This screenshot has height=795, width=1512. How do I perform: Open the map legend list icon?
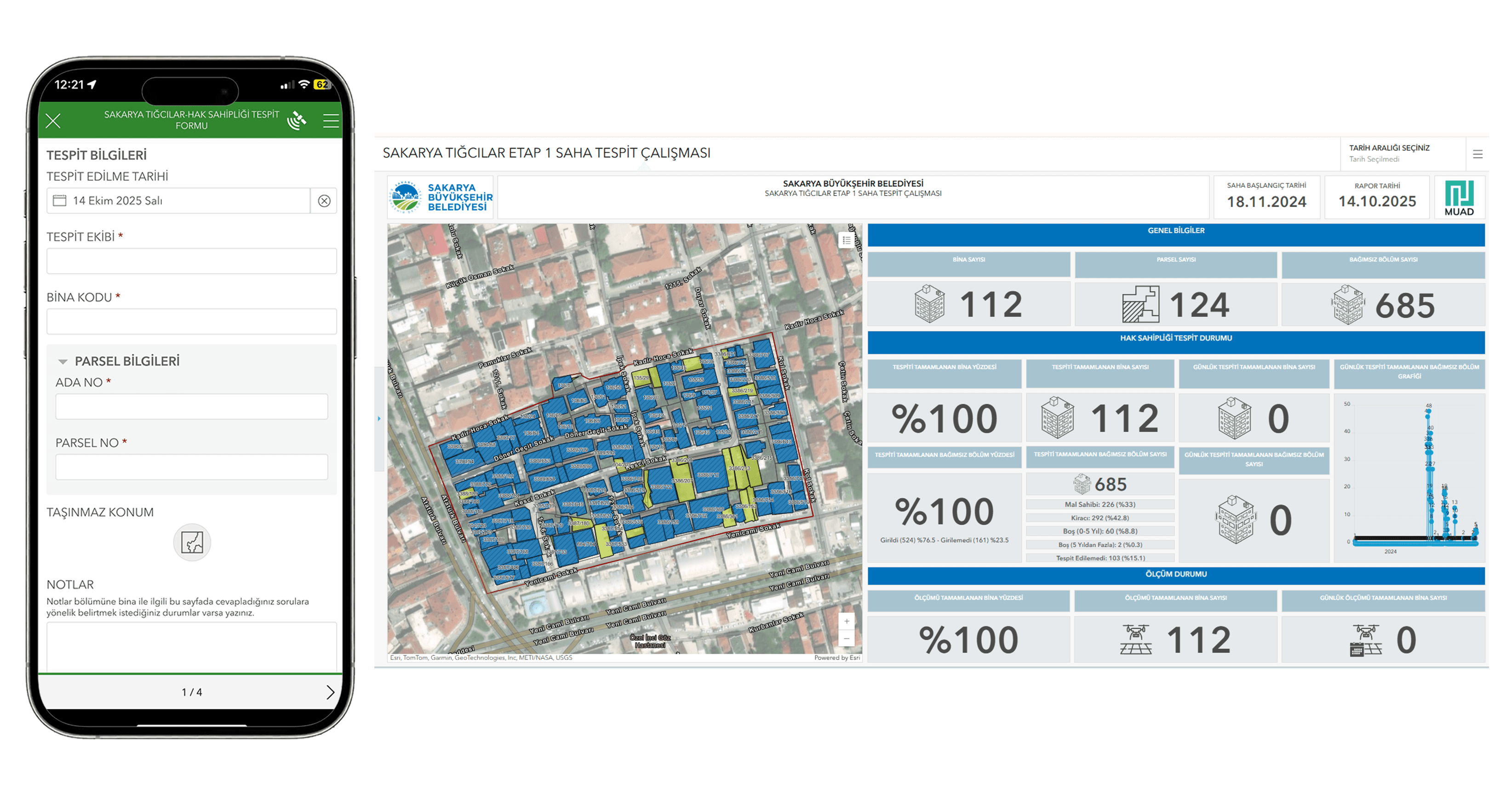pos(847,240)
